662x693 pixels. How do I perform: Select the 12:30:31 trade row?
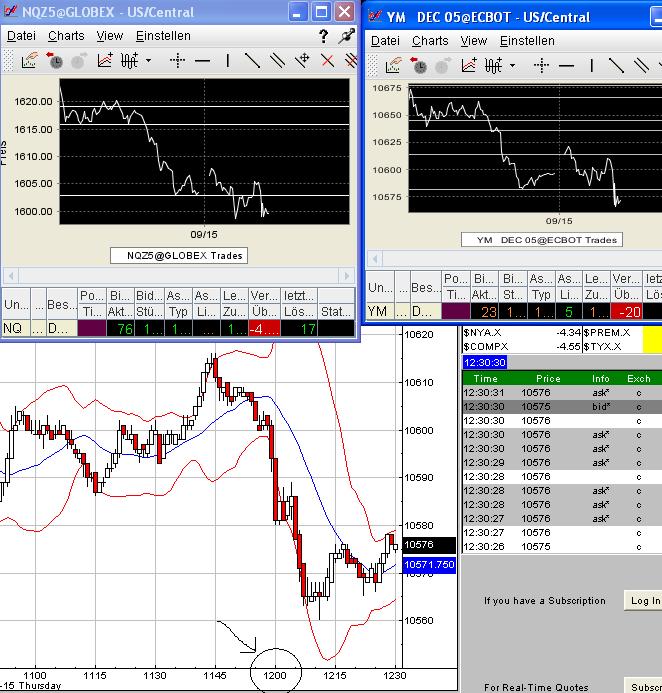pyautogui.click(x=562, y=392)
